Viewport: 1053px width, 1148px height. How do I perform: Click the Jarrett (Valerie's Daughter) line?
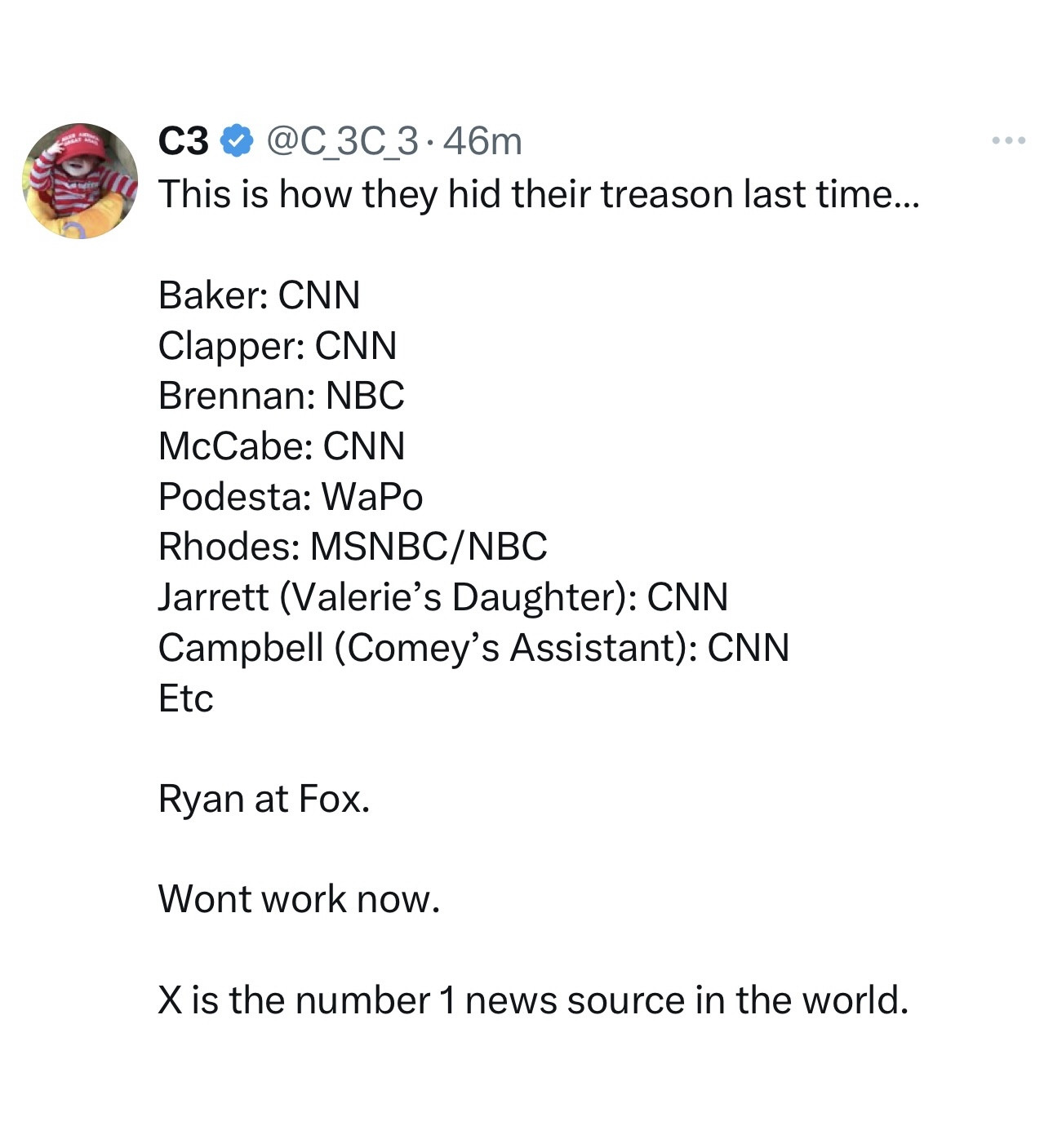coord(442,597)
